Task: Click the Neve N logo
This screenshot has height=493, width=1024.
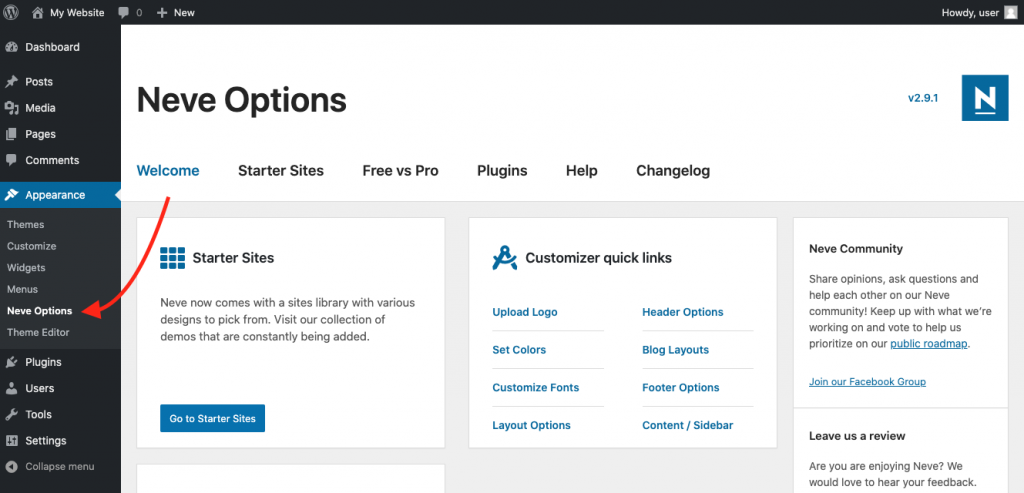Action: (x=985, y=98)
